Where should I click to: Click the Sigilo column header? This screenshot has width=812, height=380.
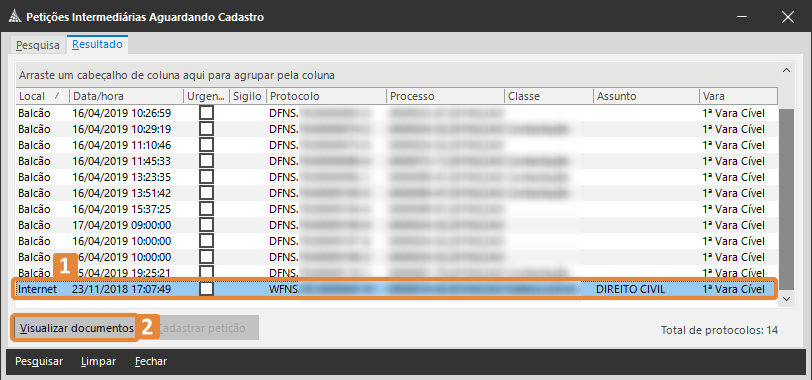248,96
